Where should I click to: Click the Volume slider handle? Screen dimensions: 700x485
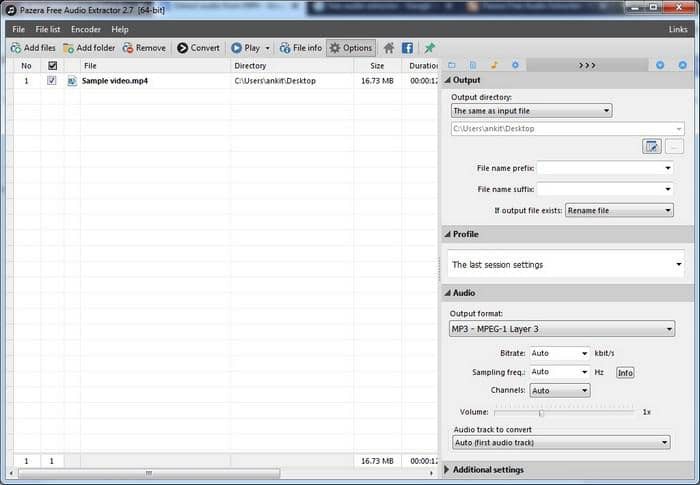coord(541,411)
